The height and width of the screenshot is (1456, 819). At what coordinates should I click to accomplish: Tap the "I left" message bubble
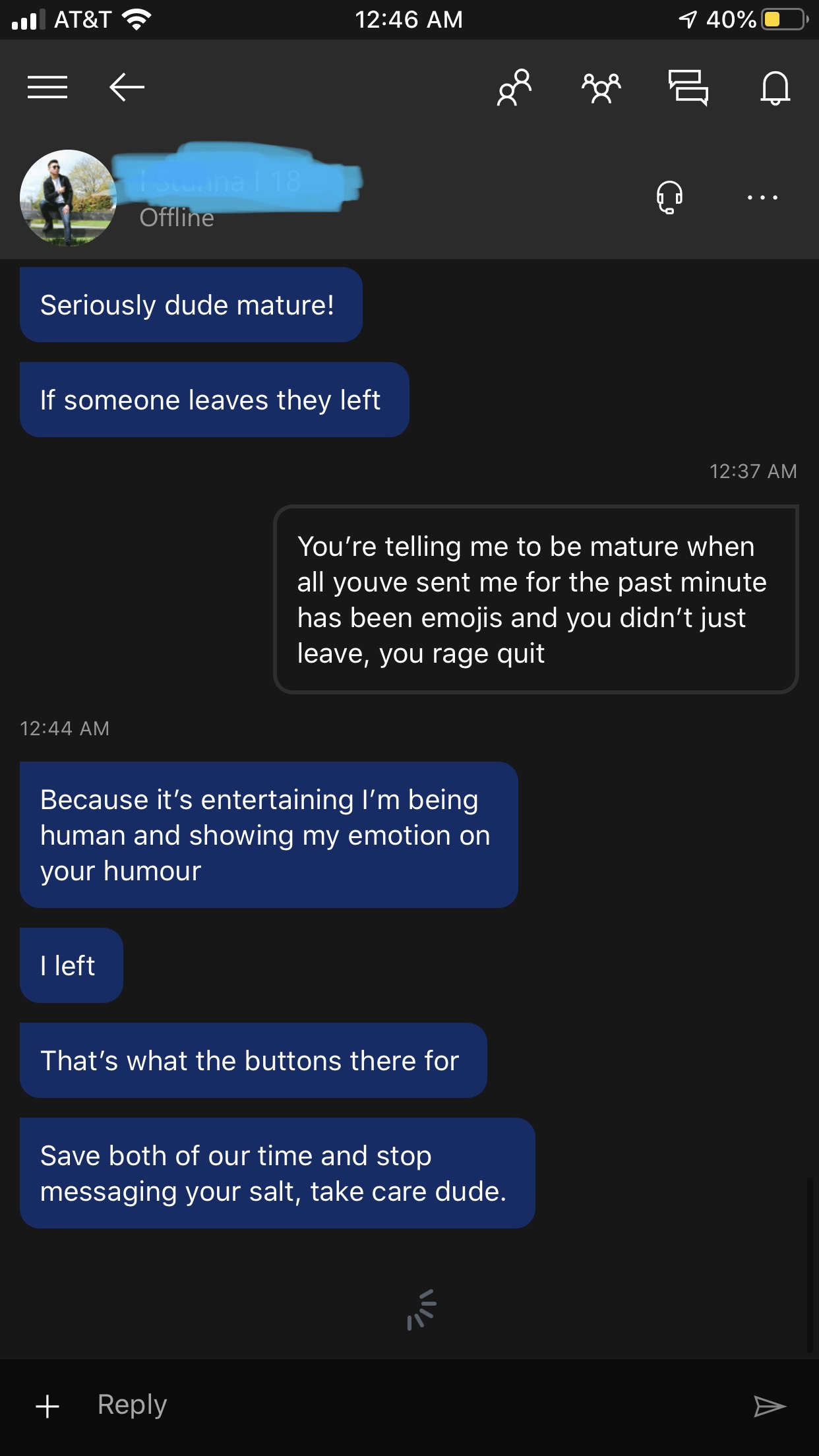pos(71,965)
